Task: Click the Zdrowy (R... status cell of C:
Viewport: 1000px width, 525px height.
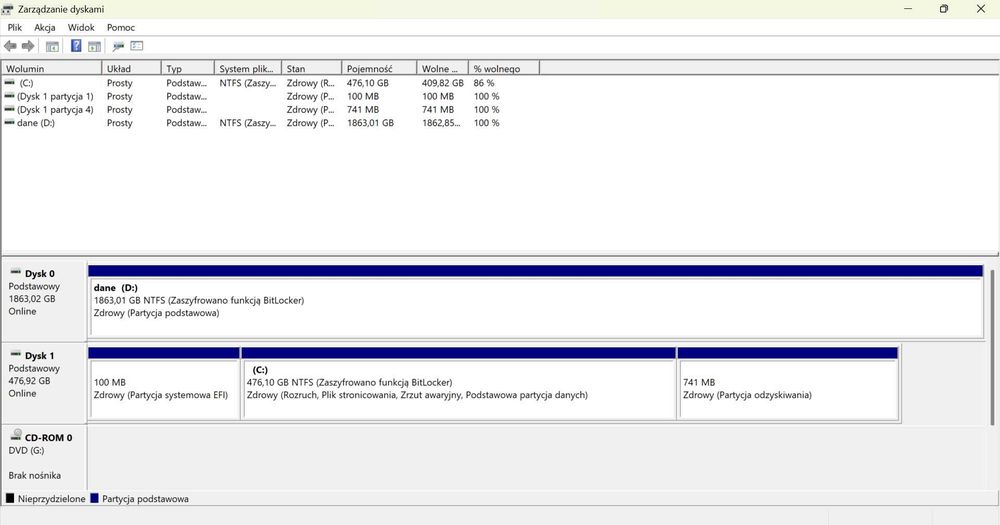Action: [311, 83]
